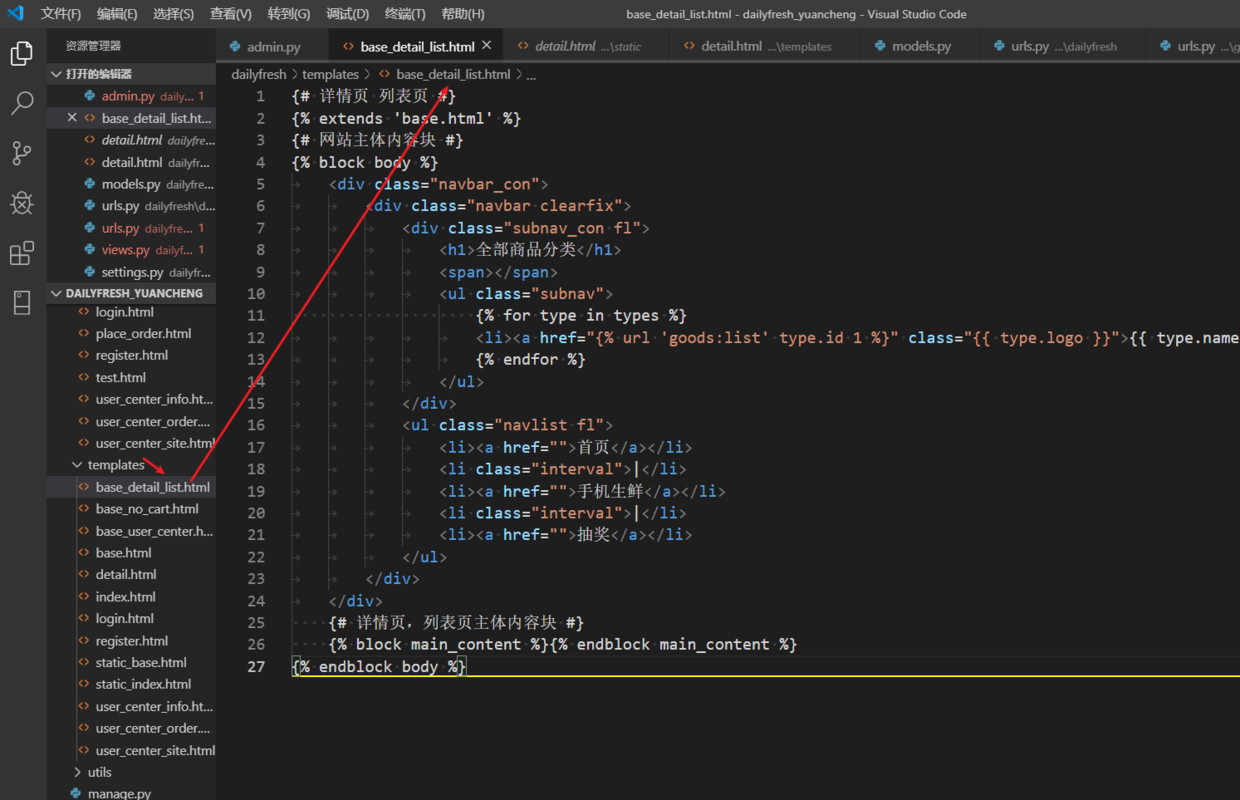The image size is (1240, 800).
Task: Select base_detail_list.html under templates folder
Action: [x=131, y=487]
